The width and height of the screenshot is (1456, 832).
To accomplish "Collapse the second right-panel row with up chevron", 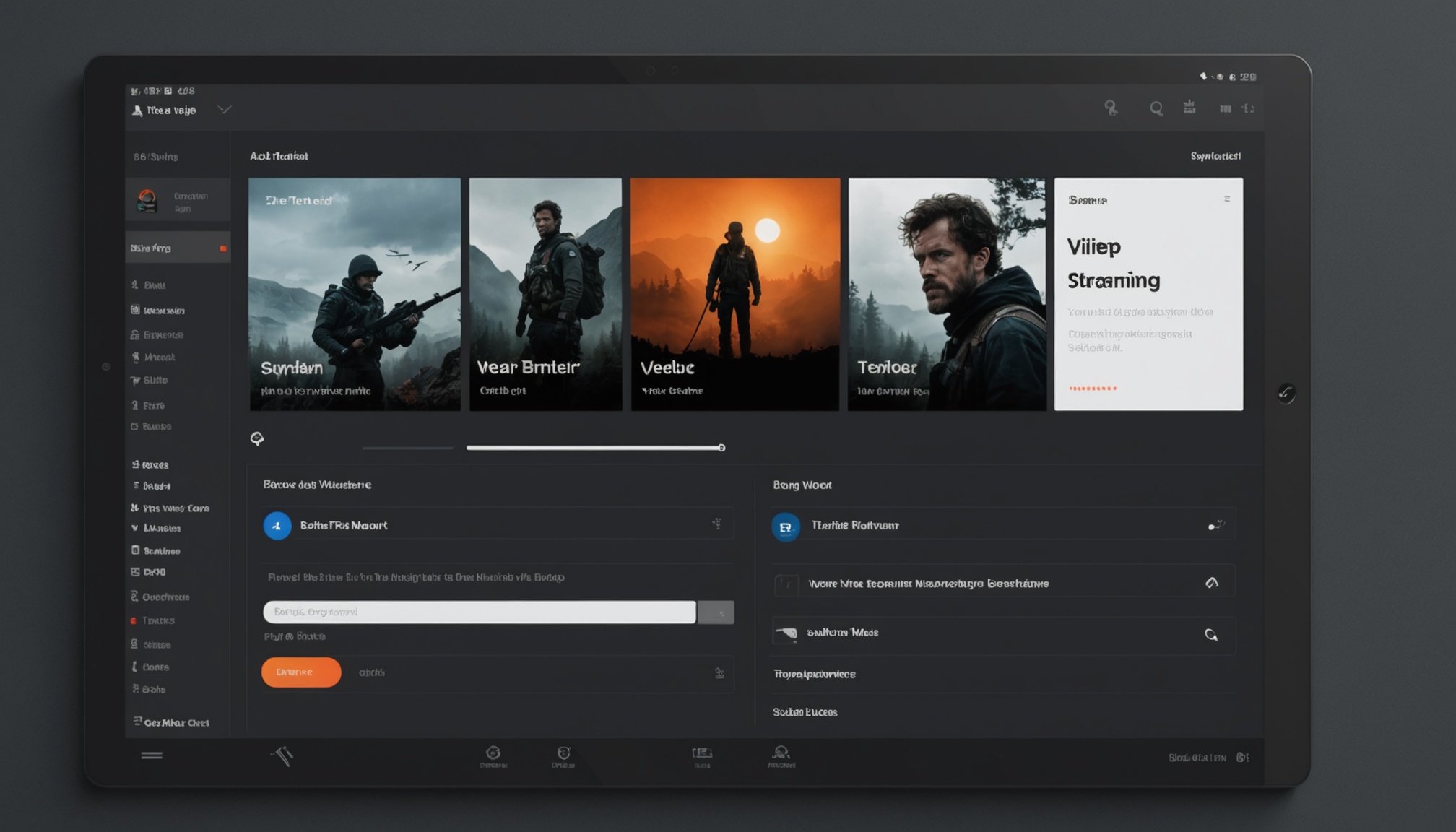I will point(1212,583).
